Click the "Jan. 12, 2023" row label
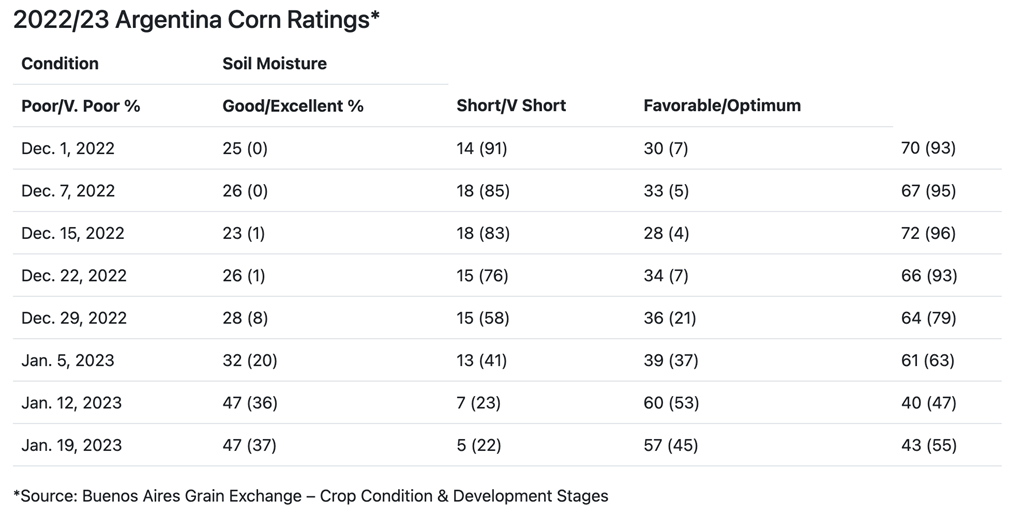The height and width of the screenshot is (514, 1024). point(72,403)
